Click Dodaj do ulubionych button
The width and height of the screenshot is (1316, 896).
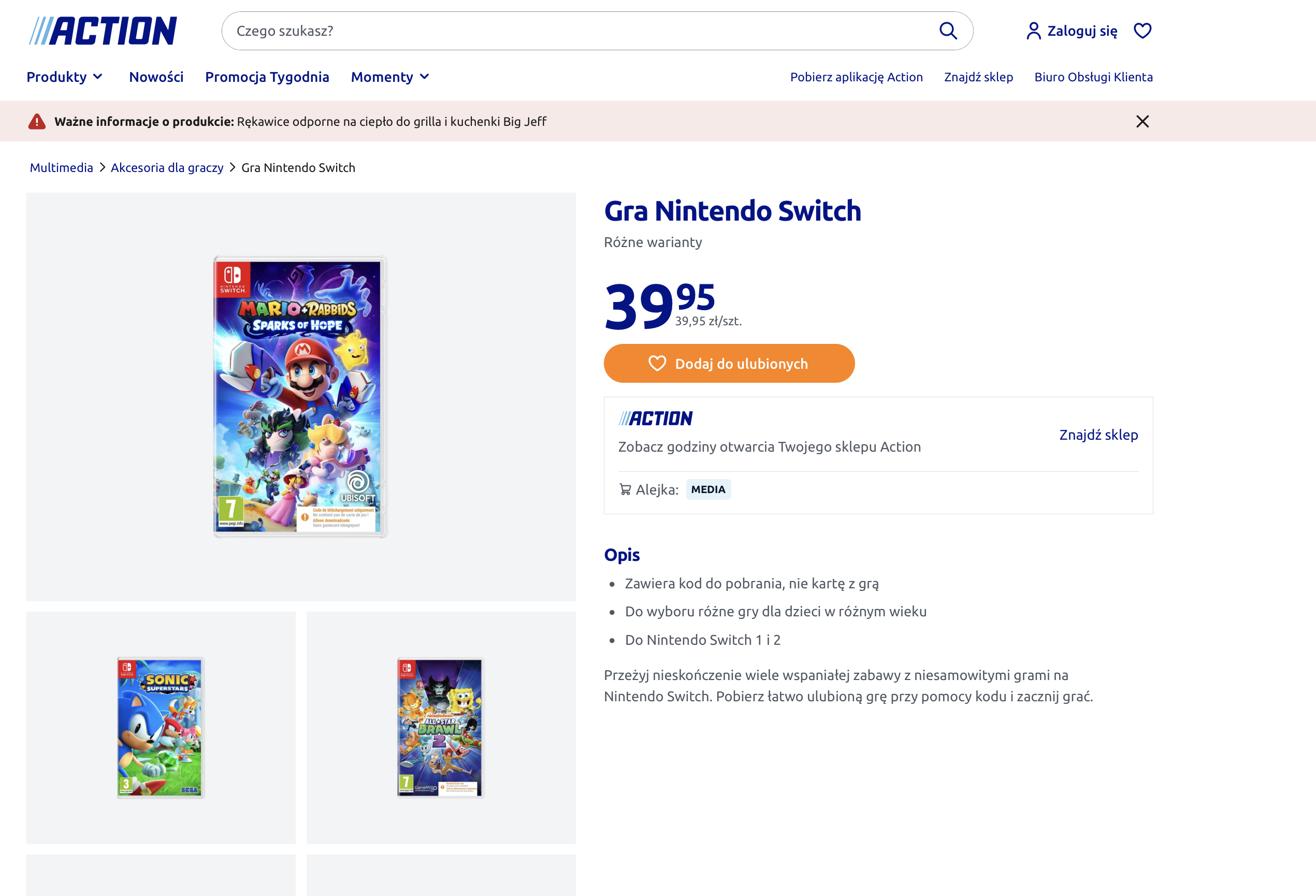point(729,364)
